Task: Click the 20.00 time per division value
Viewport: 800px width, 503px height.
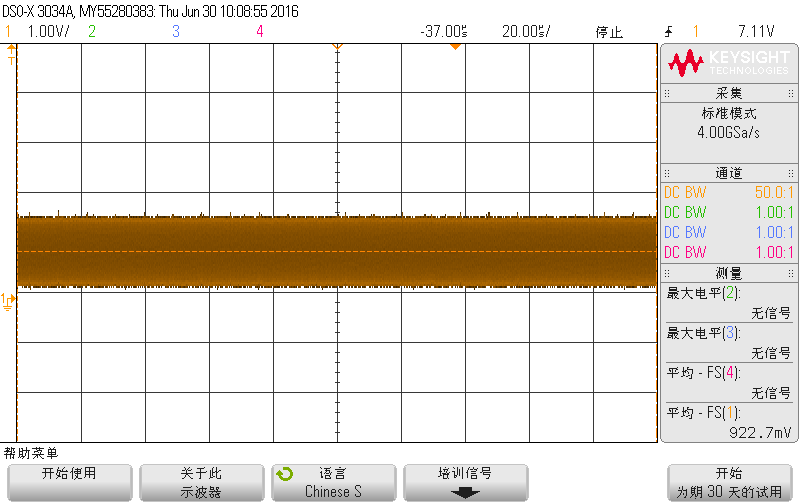Action: point(526,32)
